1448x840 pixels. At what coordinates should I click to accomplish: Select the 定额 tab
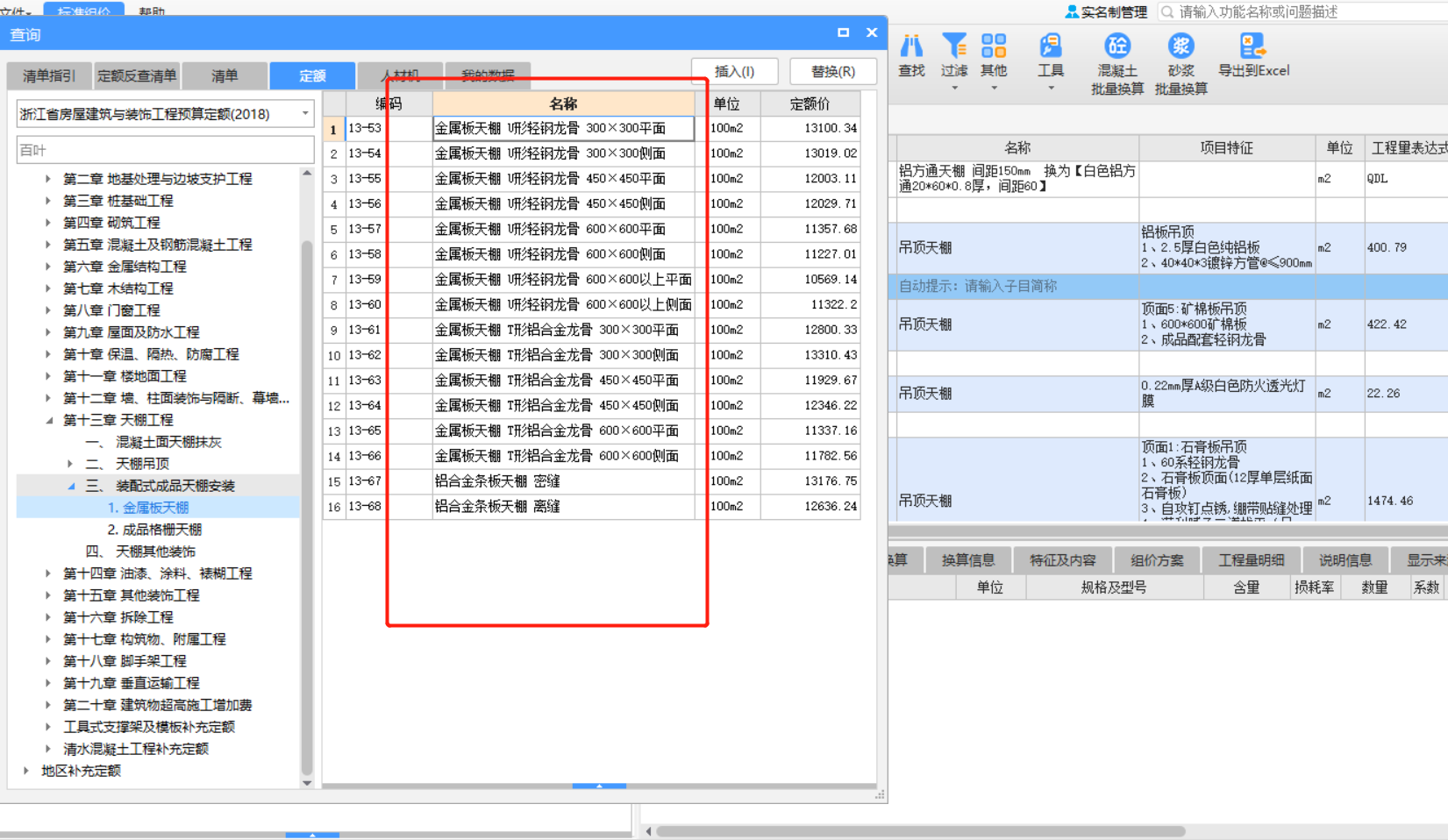coord(312,76)
